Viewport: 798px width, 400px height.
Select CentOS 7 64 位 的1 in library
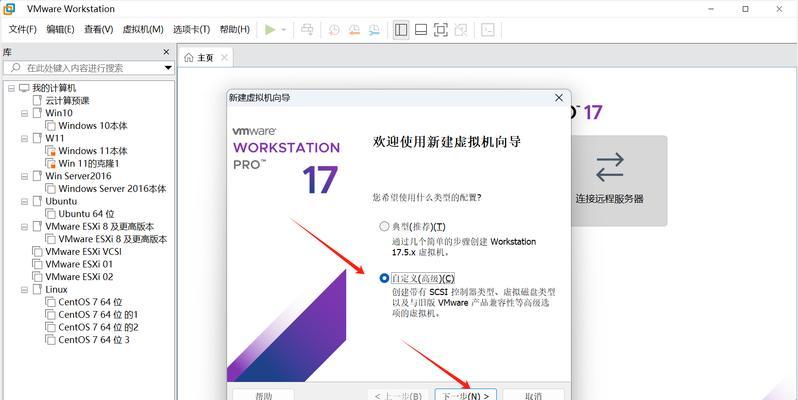[98, 315]
